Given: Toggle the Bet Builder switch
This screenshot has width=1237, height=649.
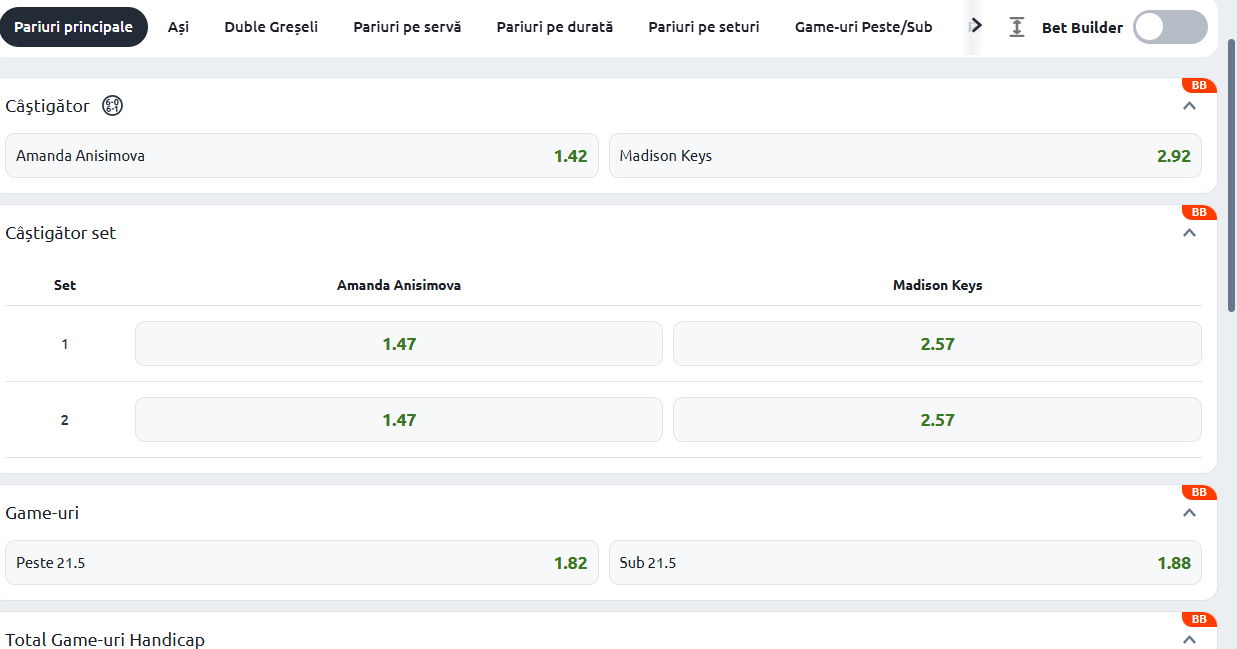Looking at the screenshot, I should (x=1170, y=28).
